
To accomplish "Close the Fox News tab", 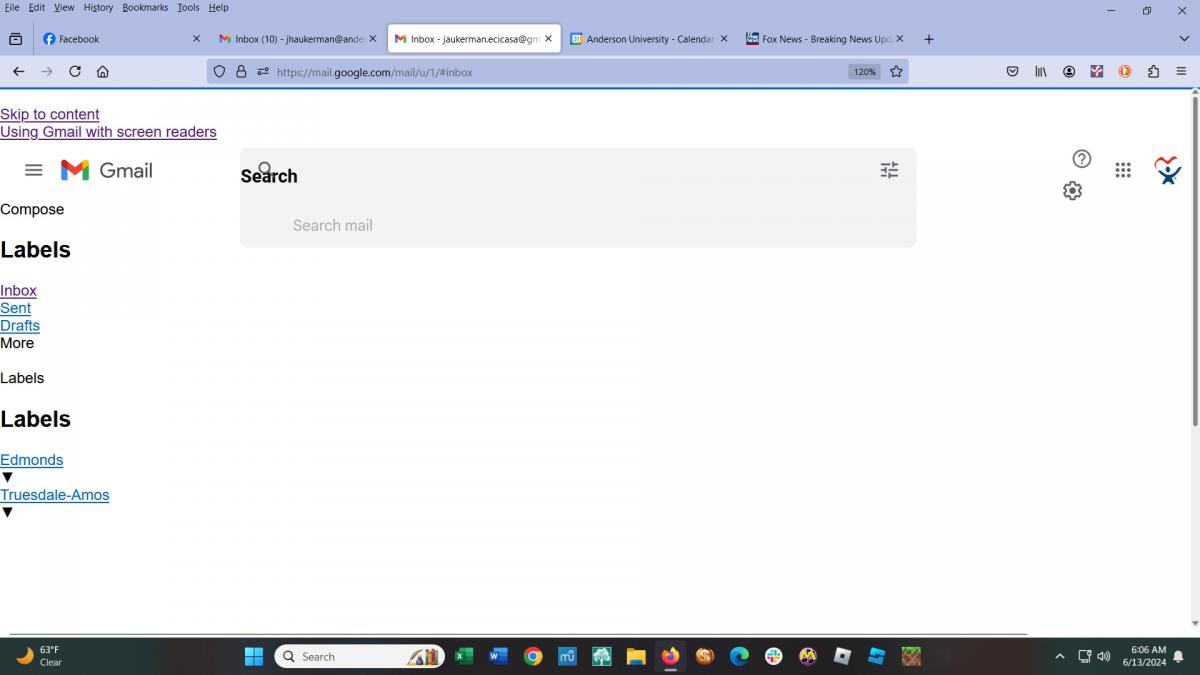I will tap(900, 39).
